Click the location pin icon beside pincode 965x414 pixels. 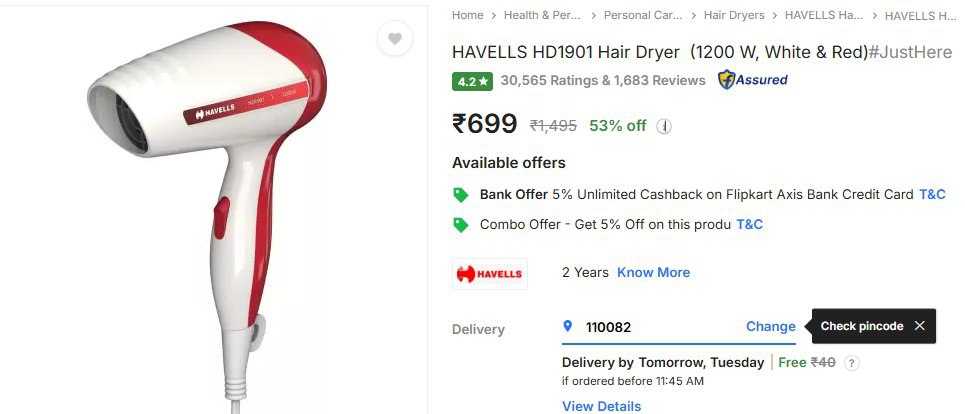pyautogui.click(x=567, y=326)
